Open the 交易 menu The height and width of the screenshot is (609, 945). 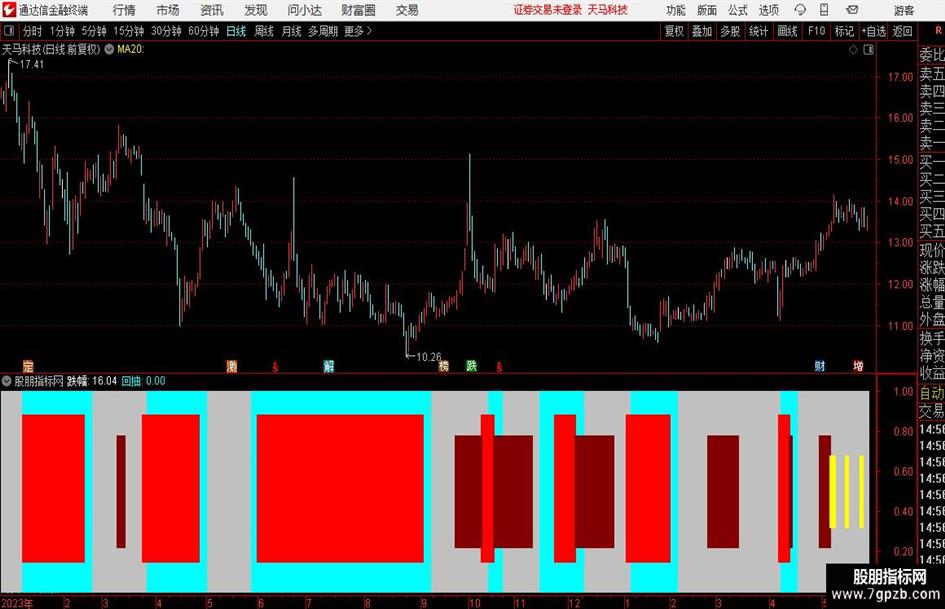coord(407,10)
